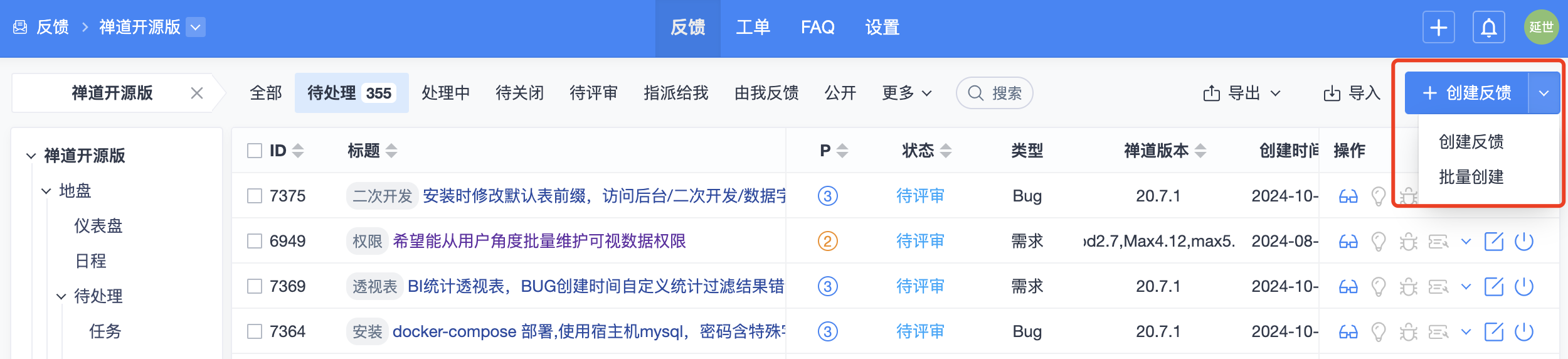Image resolution: width=1568 pixels, height=359 pixels.
Task: Switch to the FAQ top navigation tab
Action: pos(818,28)
